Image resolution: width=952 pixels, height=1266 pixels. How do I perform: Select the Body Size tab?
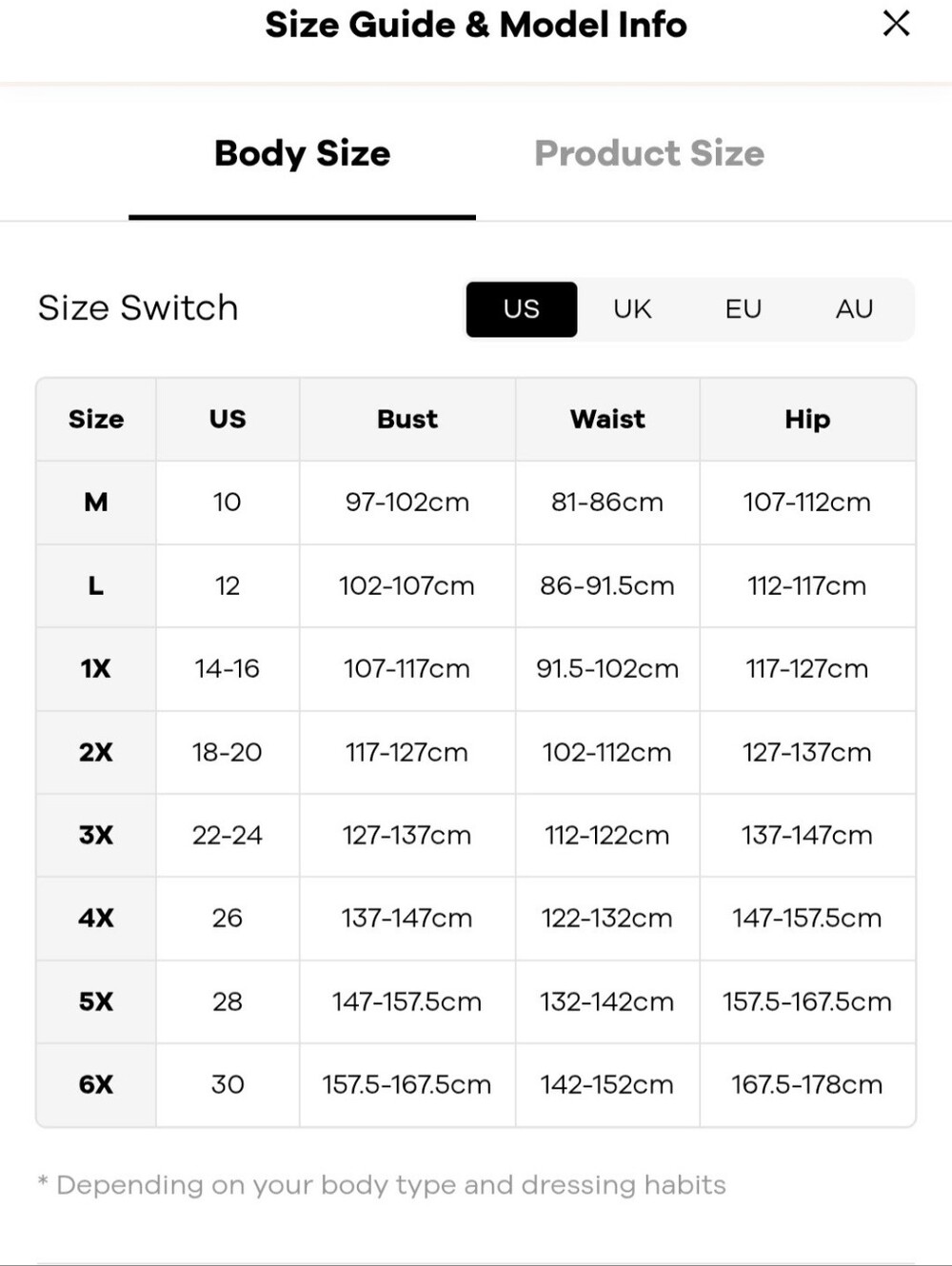click(x=302, y=153)
